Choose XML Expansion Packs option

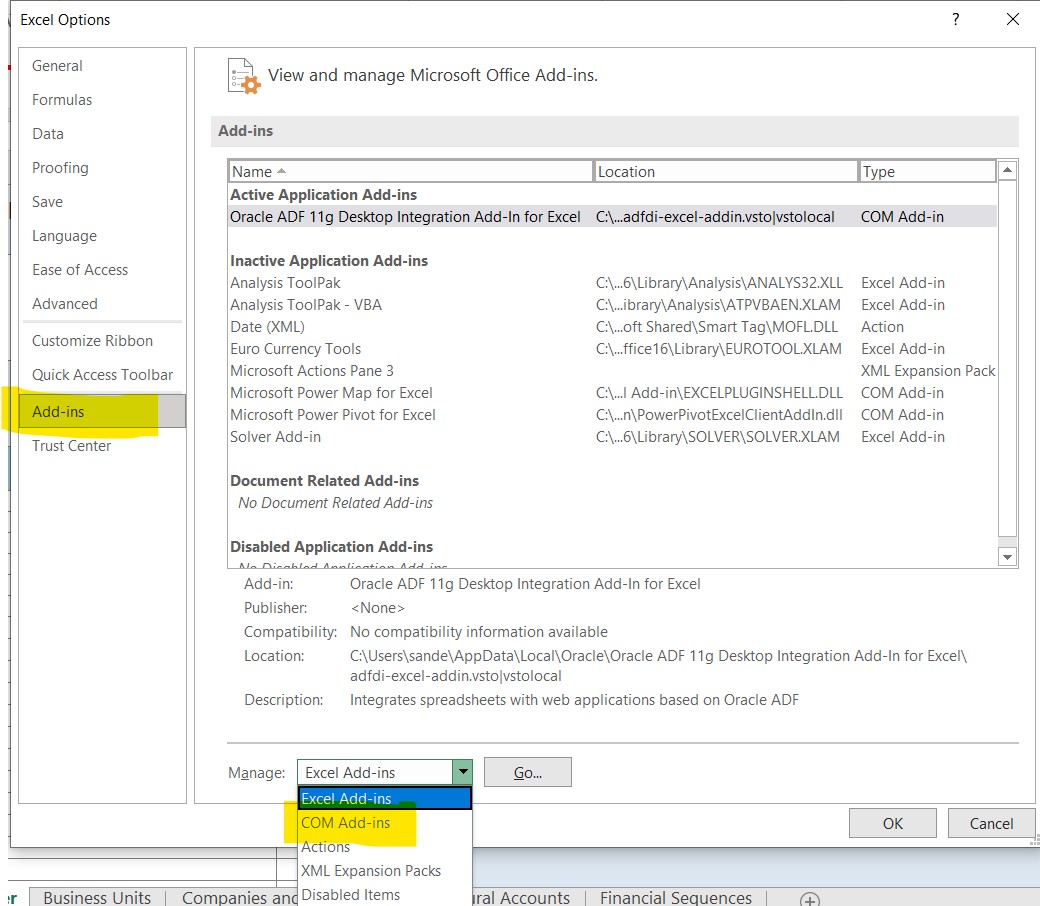[x=385, y=871]
